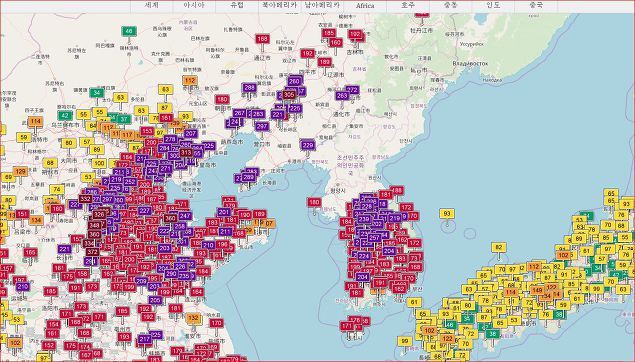Open the purple 257 marker

coord(374,238)
